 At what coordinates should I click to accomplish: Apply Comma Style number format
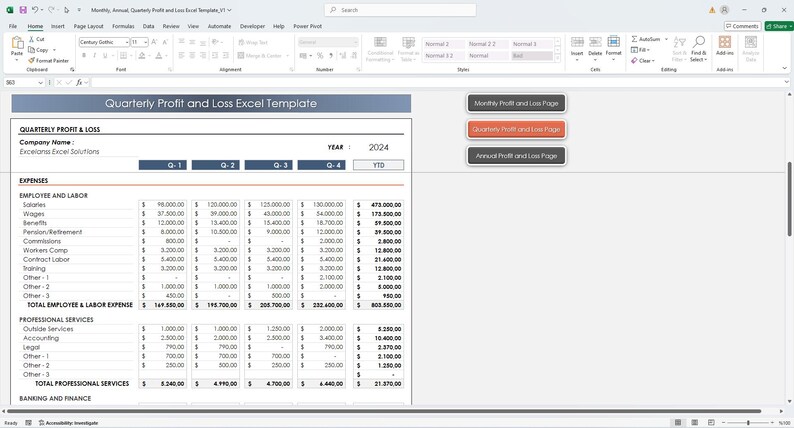point(331,55)
